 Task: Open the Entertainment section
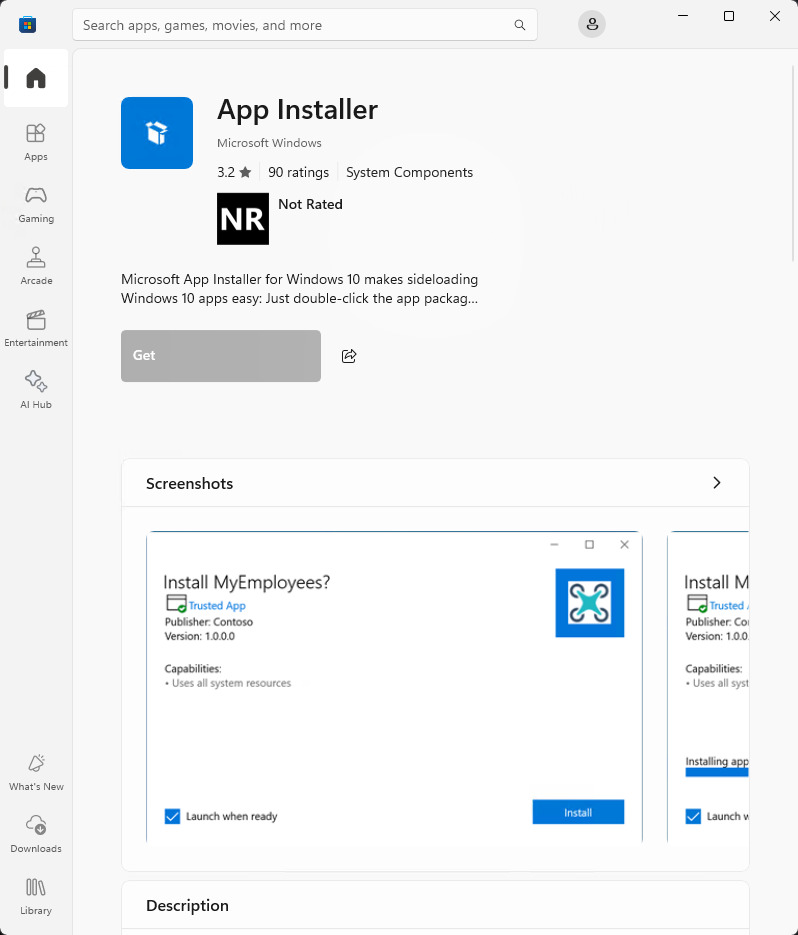36,329
